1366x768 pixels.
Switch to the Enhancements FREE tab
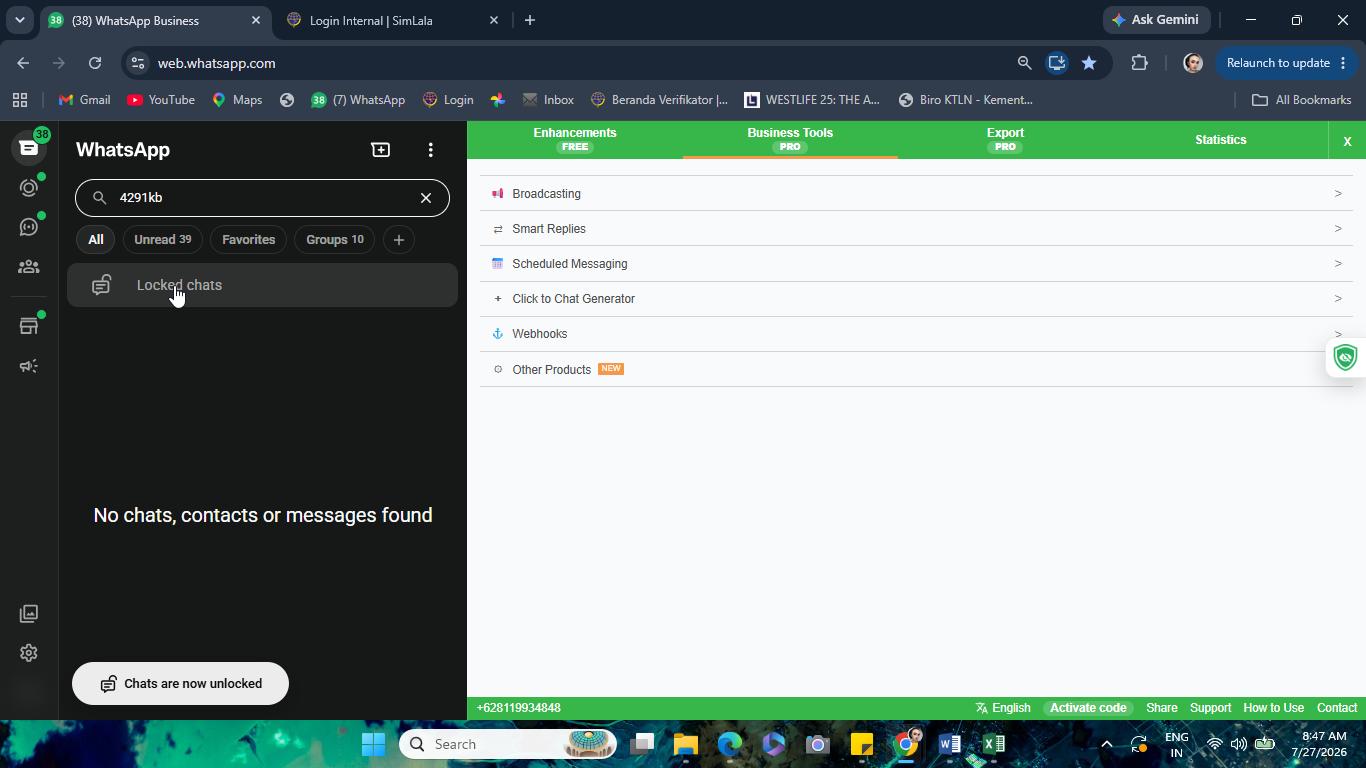[575, 139]
